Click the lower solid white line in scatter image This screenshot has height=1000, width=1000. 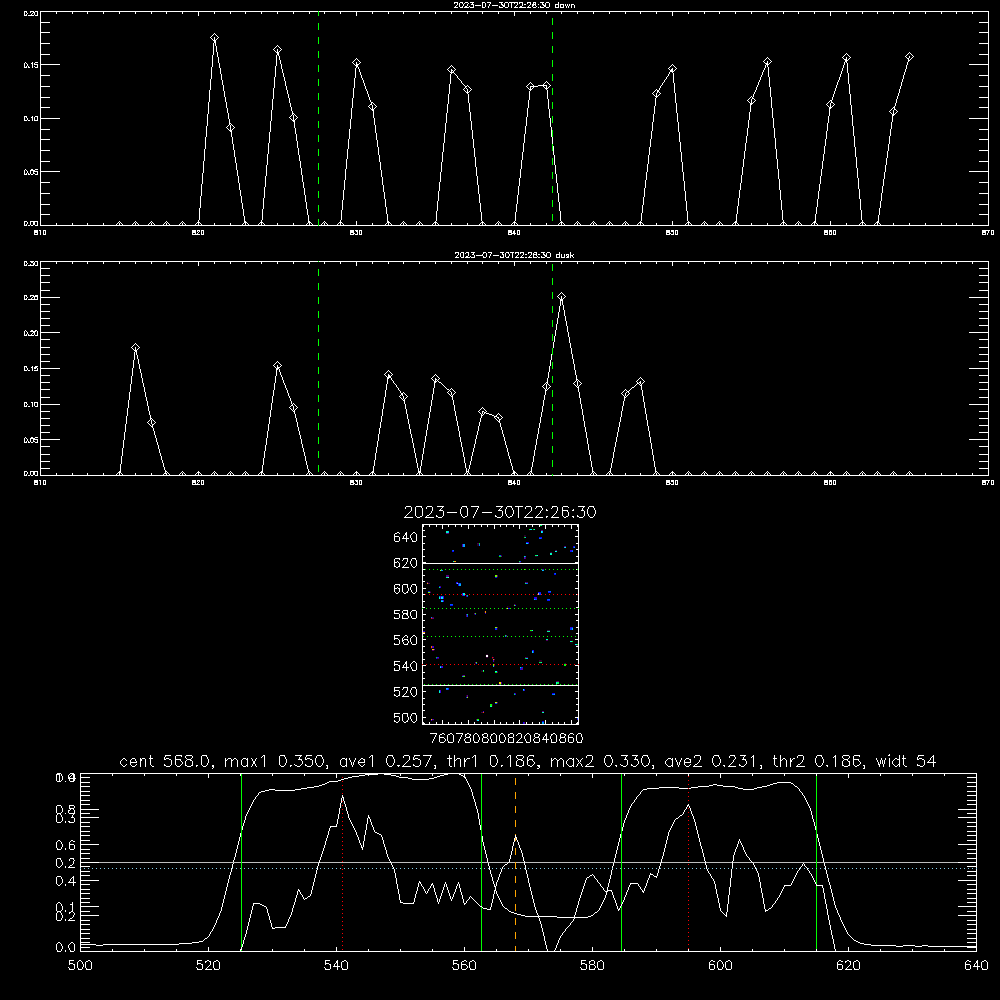tap(501, 685)
